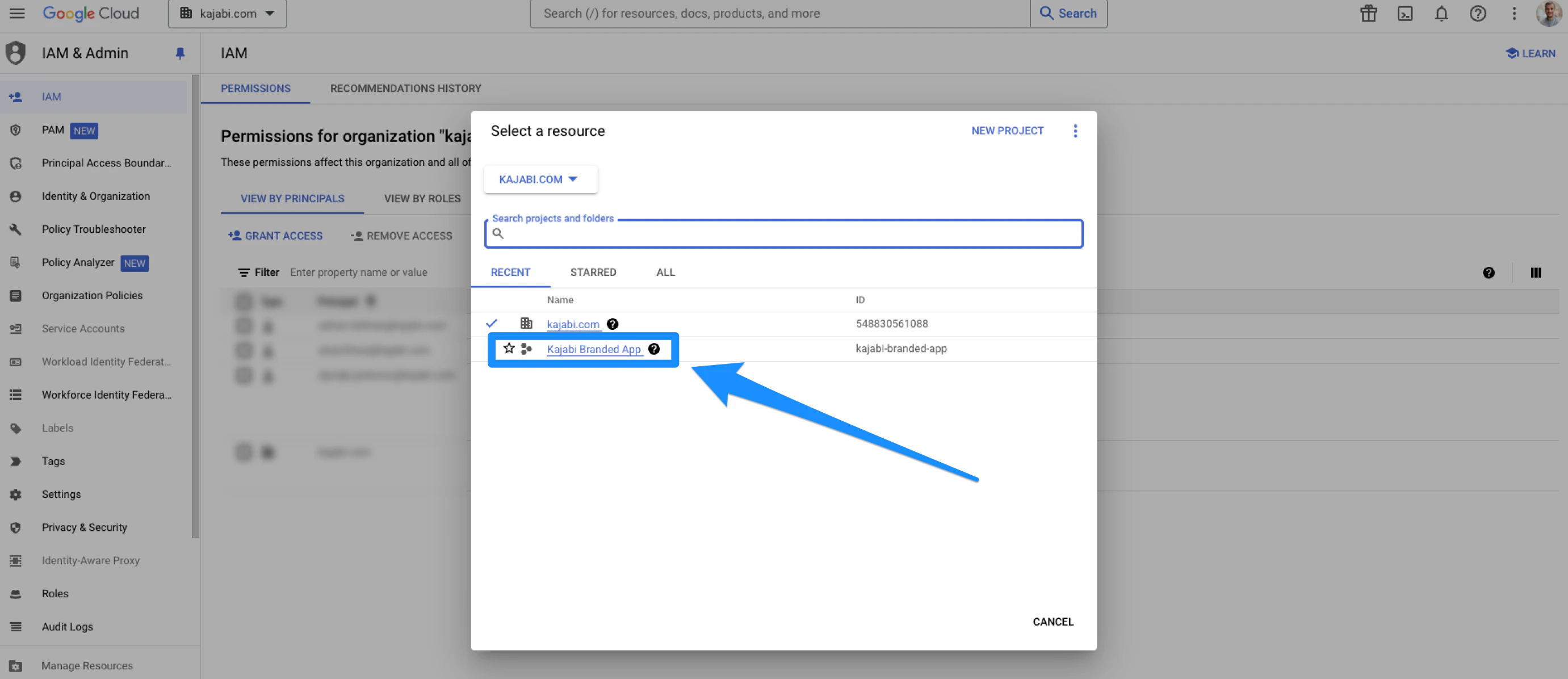Expand the KAJABI.COM organization dropdown
This screenshot has height=679, width=1568.
(x=539, y=179)
